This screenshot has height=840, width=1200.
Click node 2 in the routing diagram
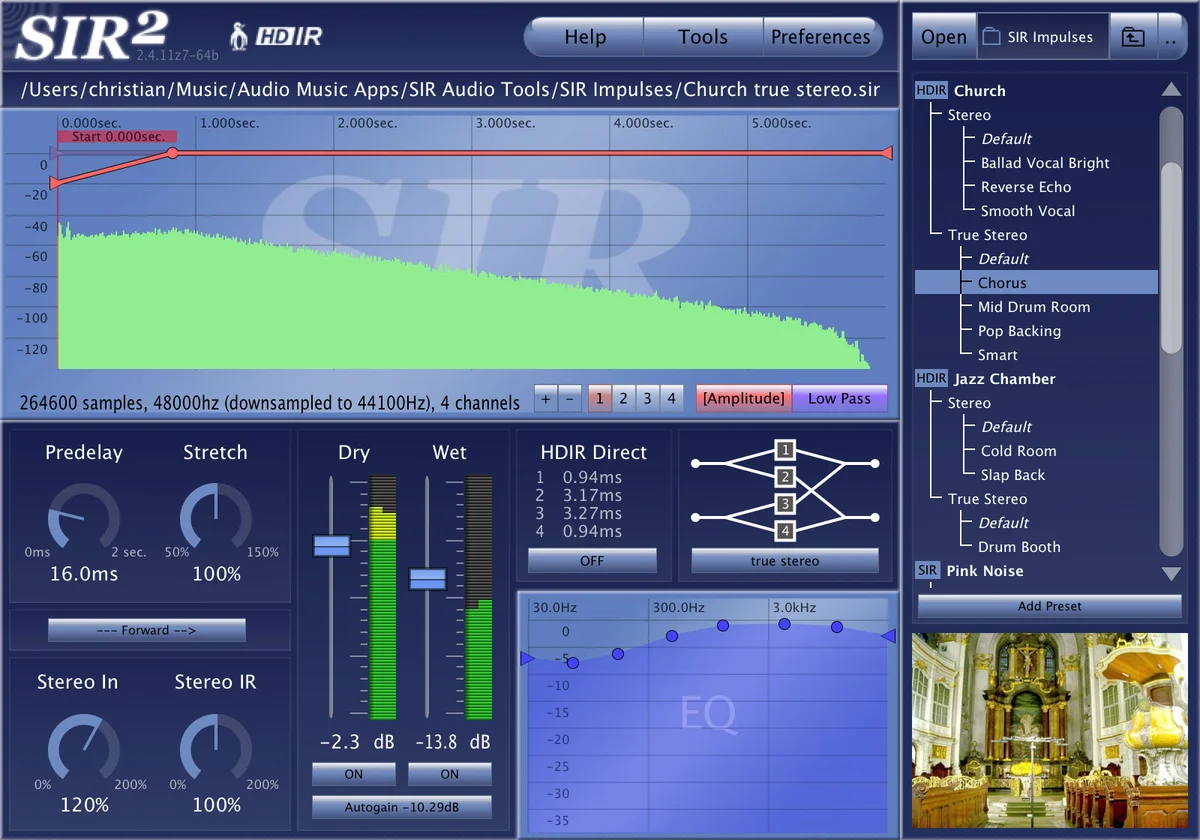pos(786,476)
